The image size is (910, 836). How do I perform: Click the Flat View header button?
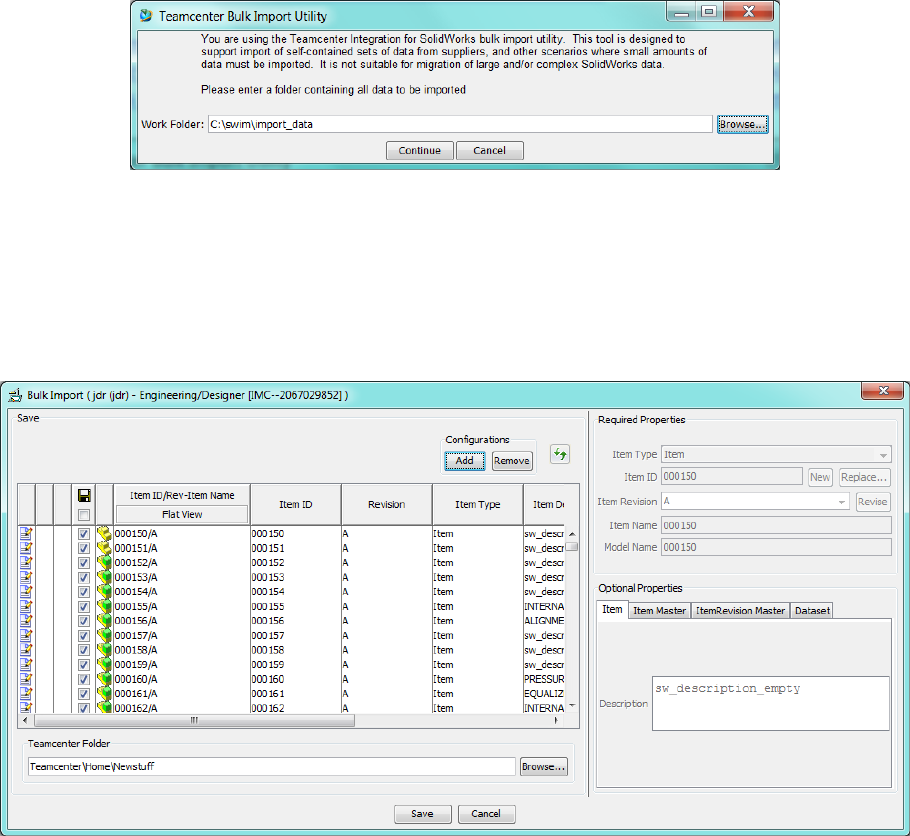(182, 514)
